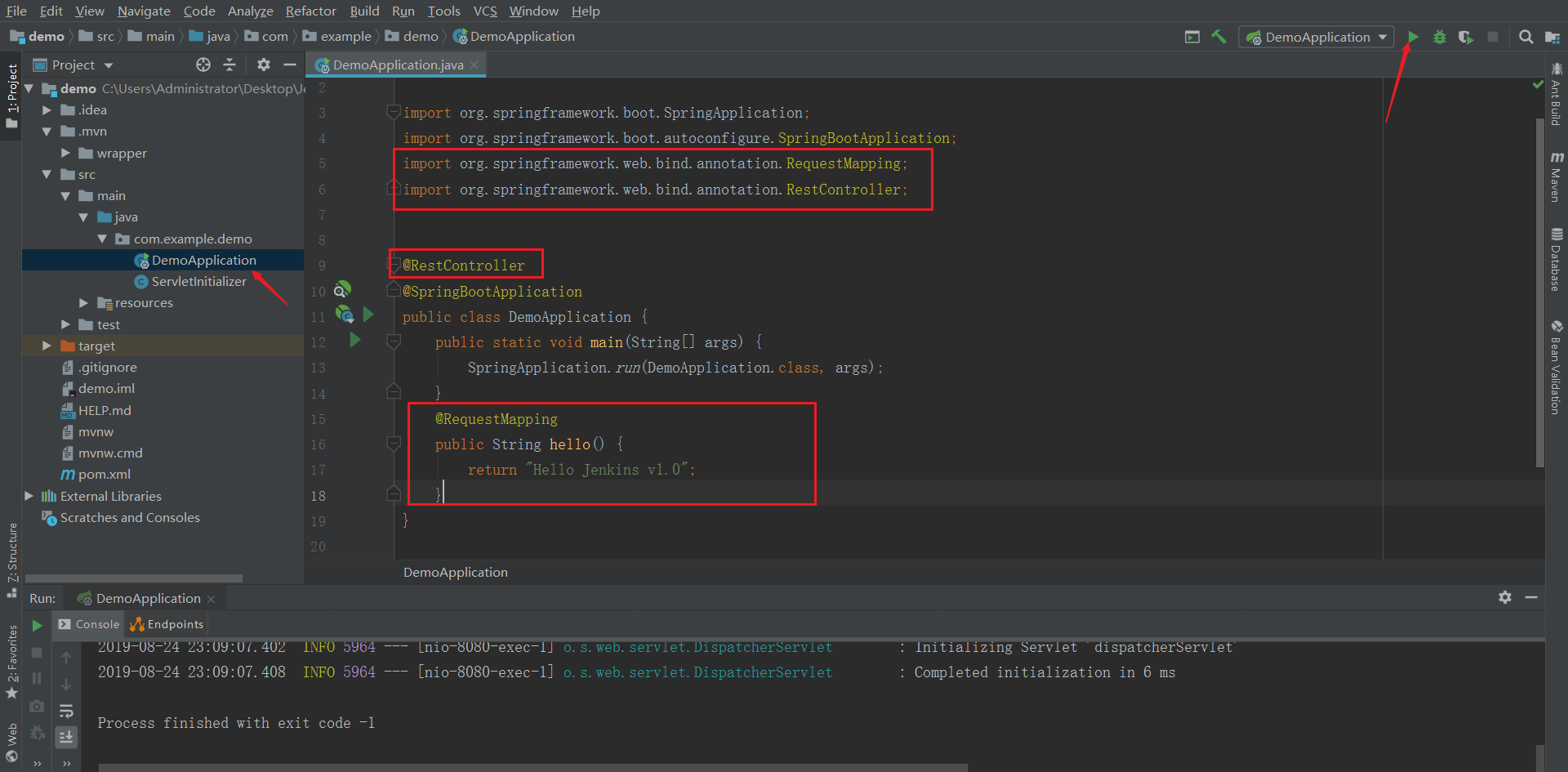Open Search Everywhere magnifier icon
1568x772 pixels.
point(1526,37)
